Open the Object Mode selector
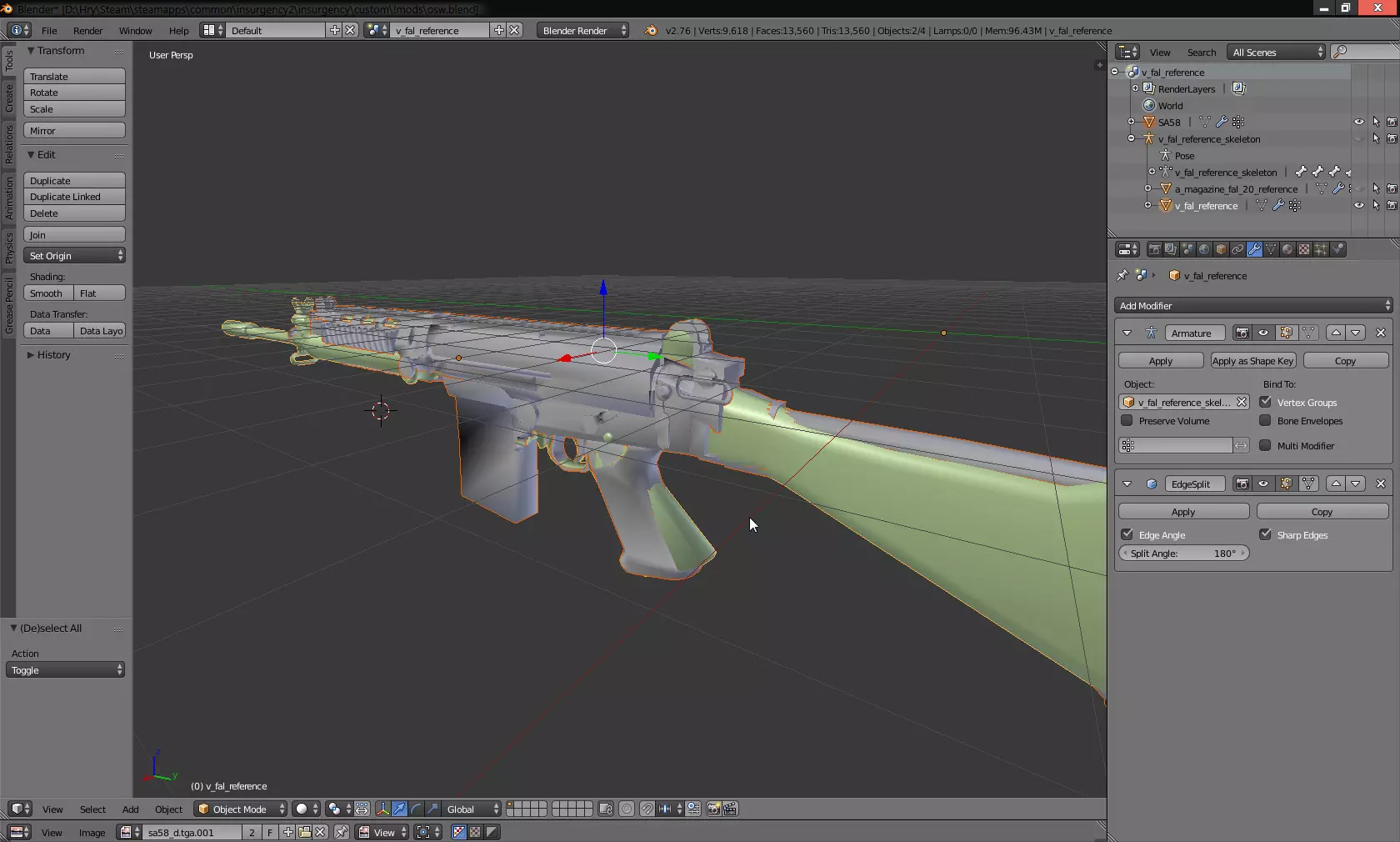Screen dimensions: 1400x842 240,809
